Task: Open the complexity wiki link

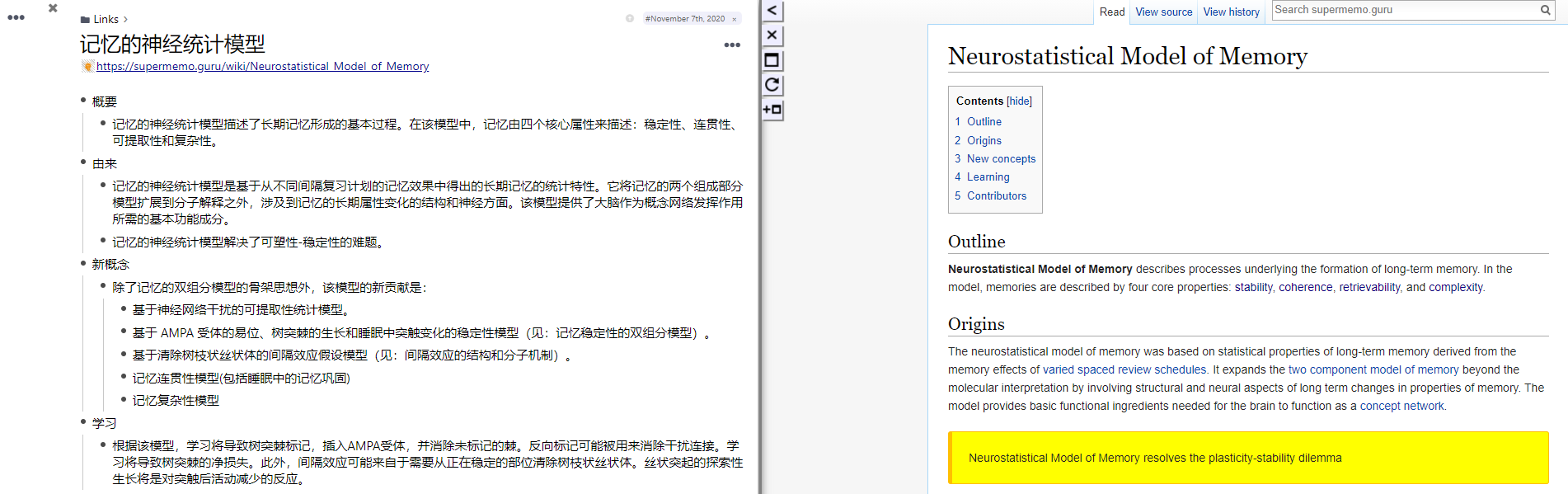Action: [x=1456, y=287]
